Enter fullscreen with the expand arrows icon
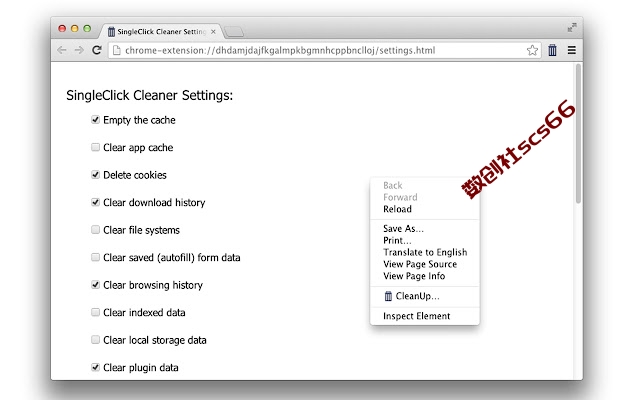This screenshot has height=400, width=640. (572, 27)
